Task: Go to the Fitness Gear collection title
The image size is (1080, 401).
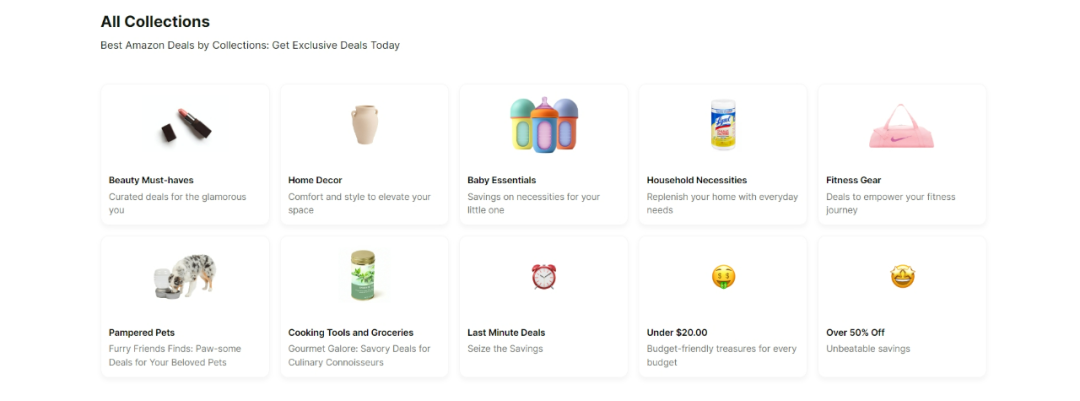Action: point(853,180)
